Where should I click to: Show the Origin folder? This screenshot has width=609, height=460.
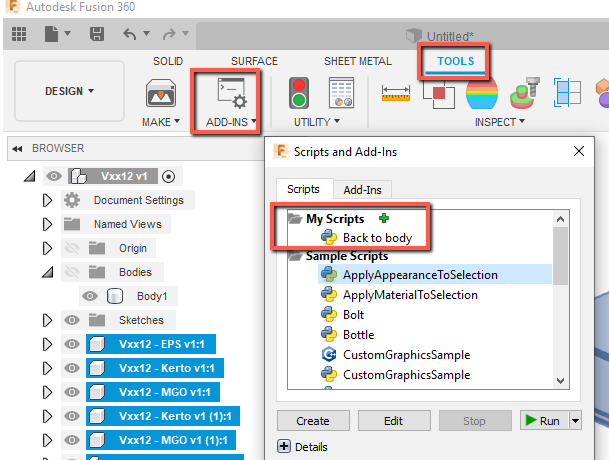pos(72,248)
